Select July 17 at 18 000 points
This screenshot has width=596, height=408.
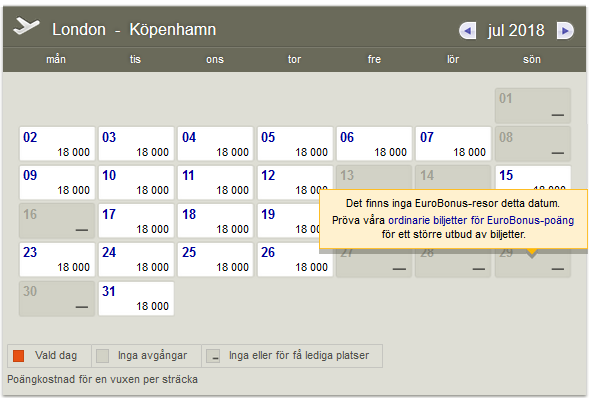(x=136, y=221)
